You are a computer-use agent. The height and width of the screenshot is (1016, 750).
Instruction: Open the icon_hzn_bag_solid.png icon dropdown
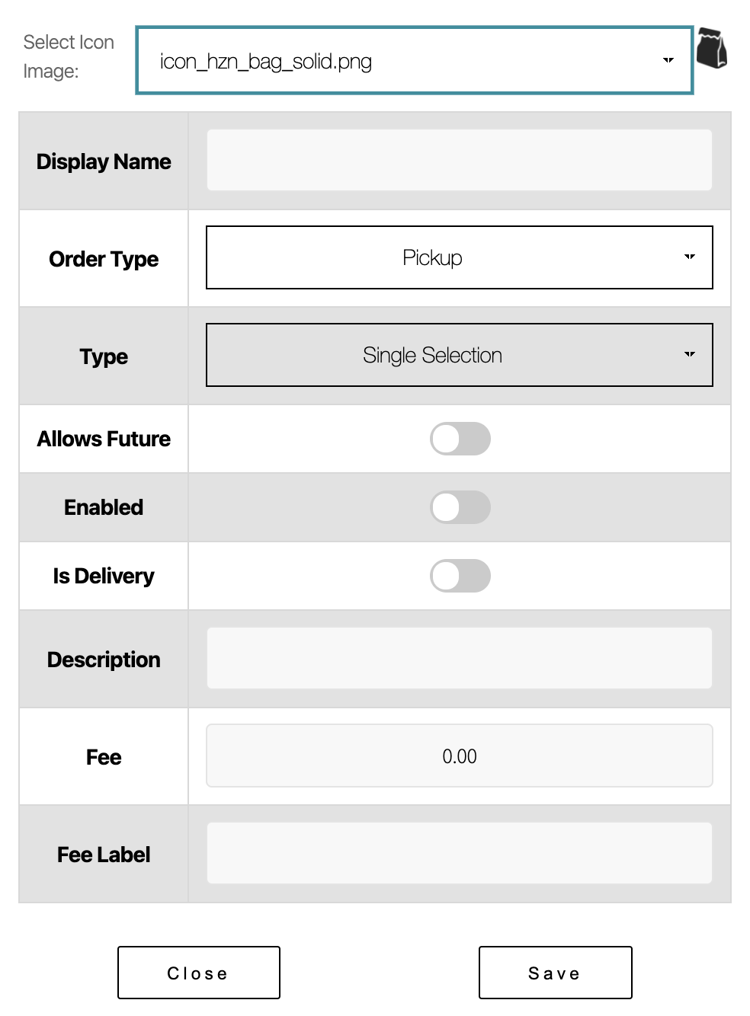415,60
